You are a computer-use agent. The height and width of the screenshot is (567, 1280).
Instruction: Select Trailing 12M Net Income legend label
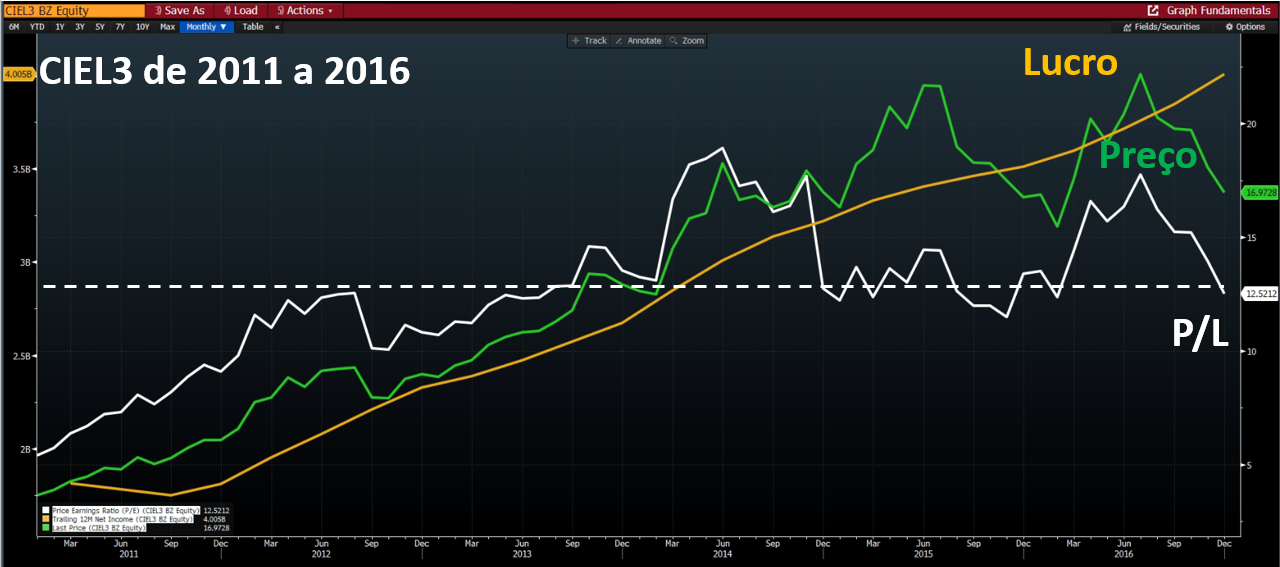[x=122, y=519]
